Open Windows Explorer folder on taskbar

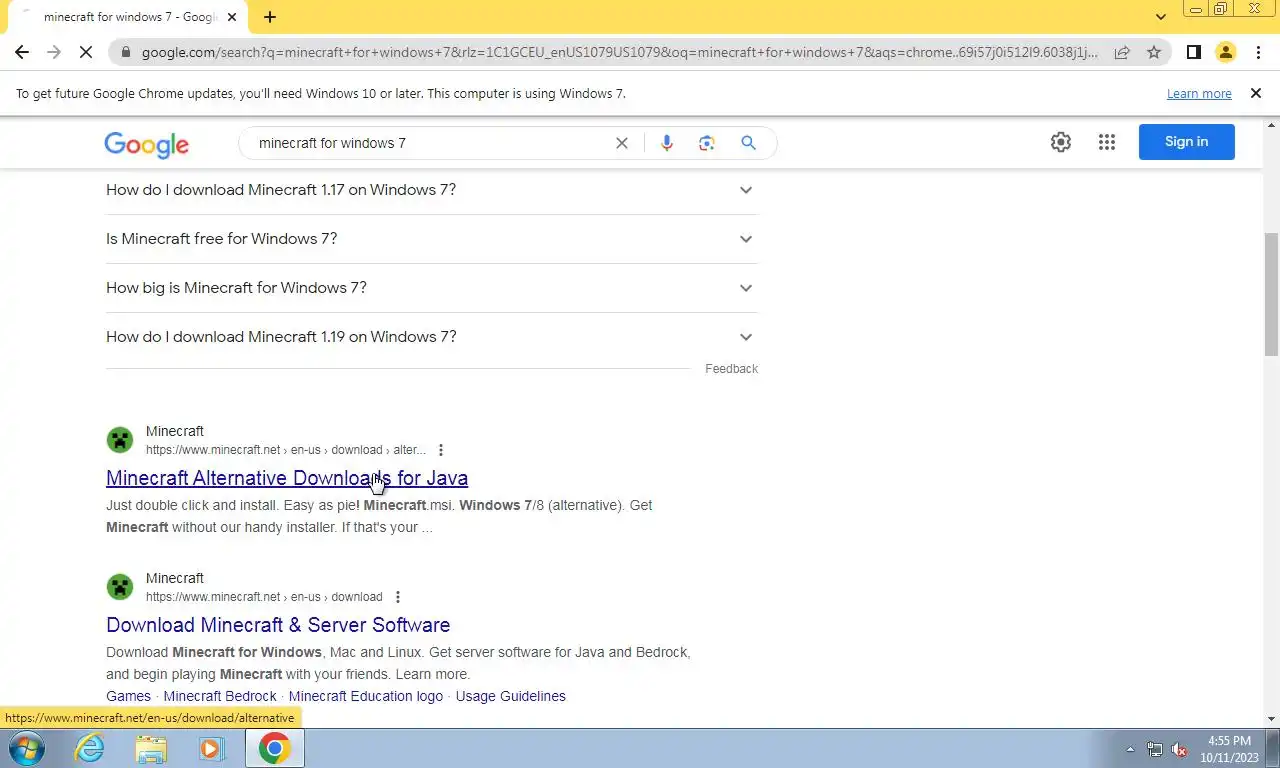click(x=151, y=748)
